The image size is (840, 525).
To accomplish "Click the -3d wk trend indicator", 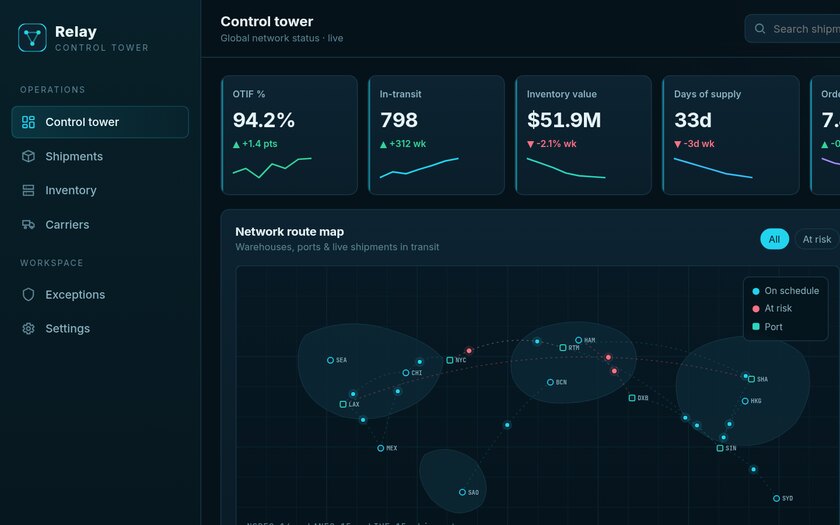I will 694,144.
